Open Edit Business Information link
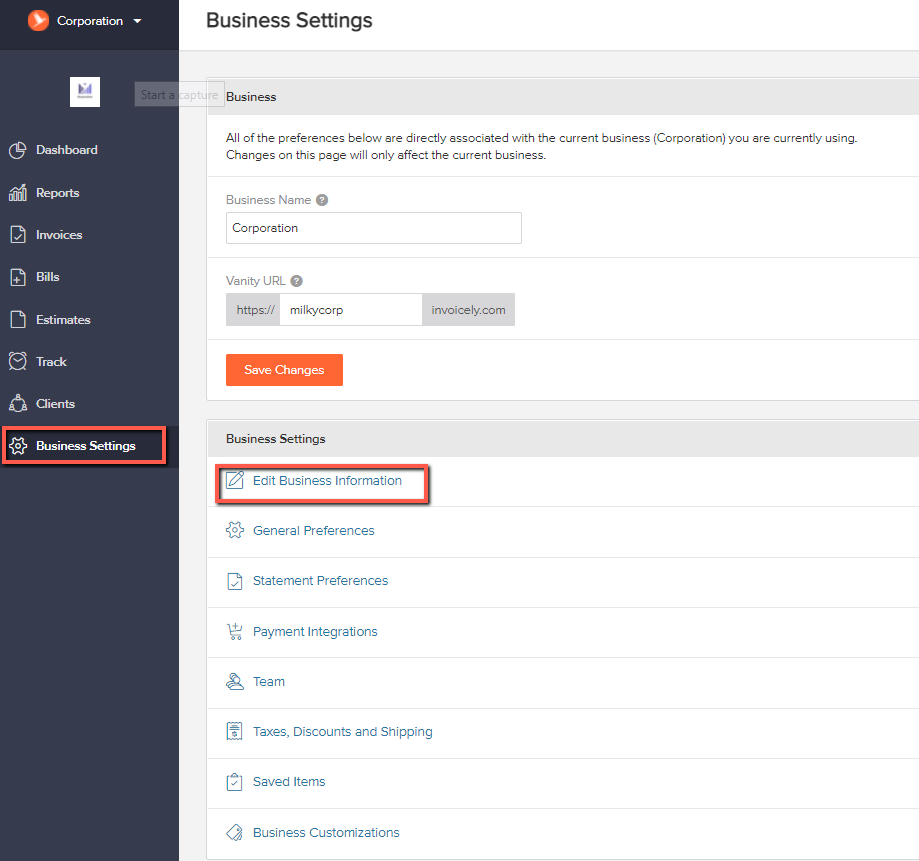919x861 pixels. pyautogui.click(x=327, y=481)
